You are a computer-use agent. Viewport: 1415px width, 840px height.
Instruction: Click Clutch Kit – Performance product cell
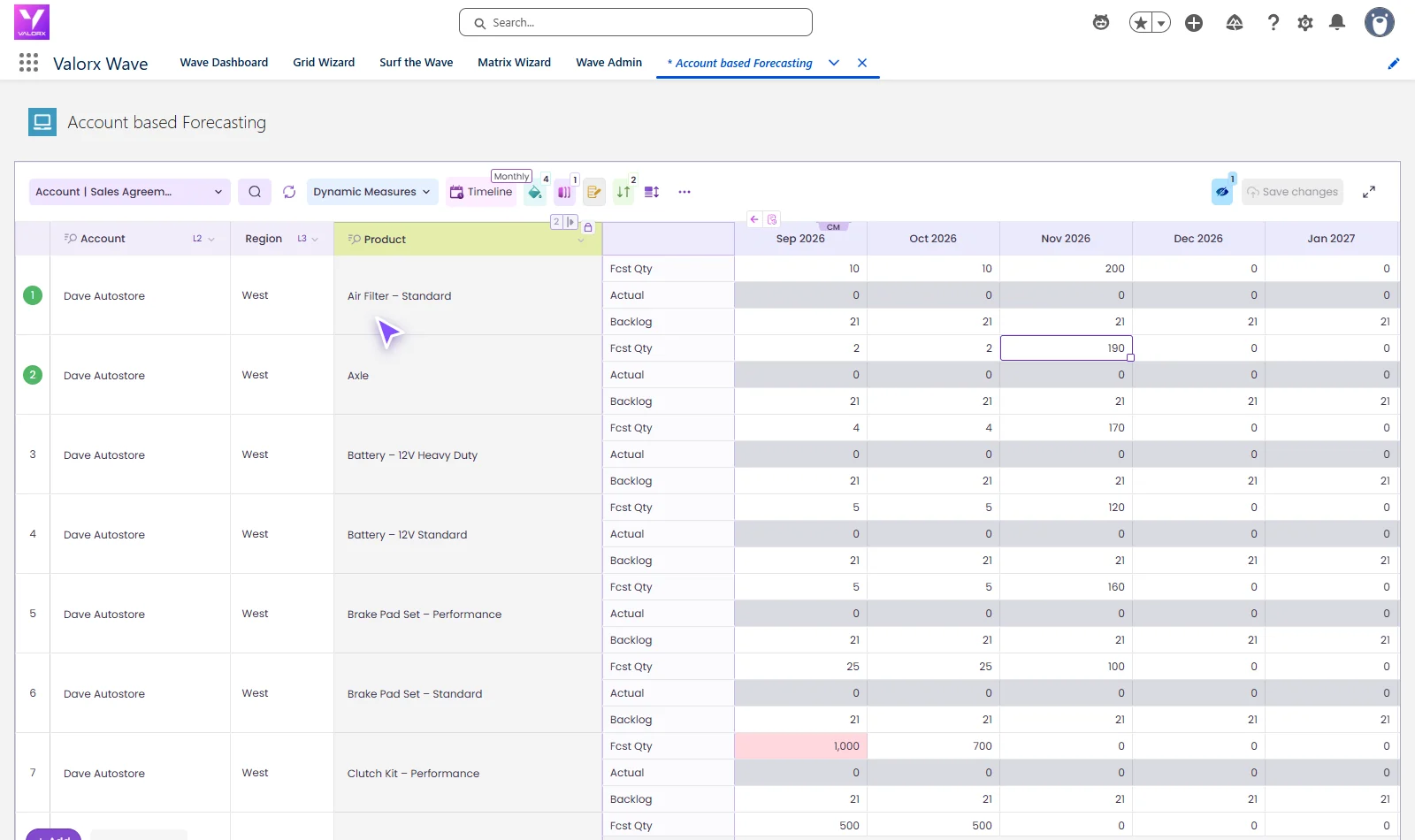click(468, 773)
